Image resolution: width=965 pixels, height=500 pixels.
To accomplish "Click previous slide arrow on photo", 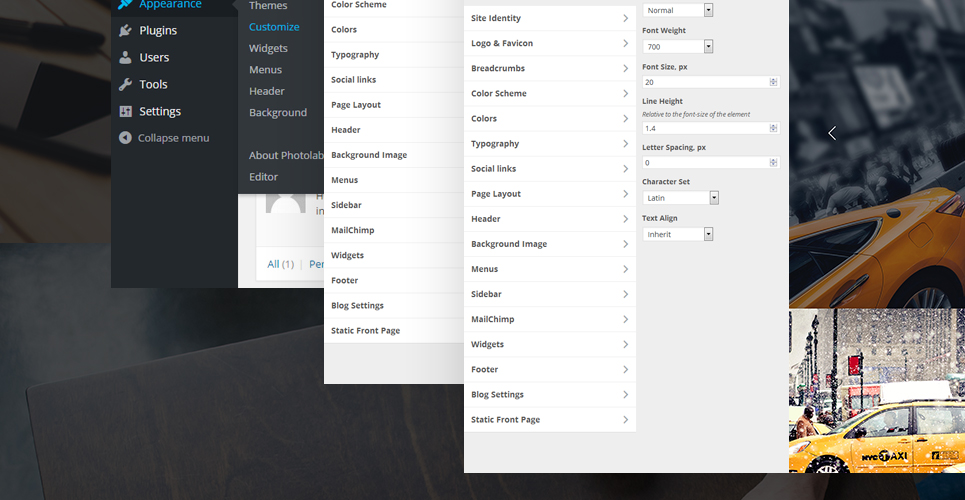I will click(832, 132).
